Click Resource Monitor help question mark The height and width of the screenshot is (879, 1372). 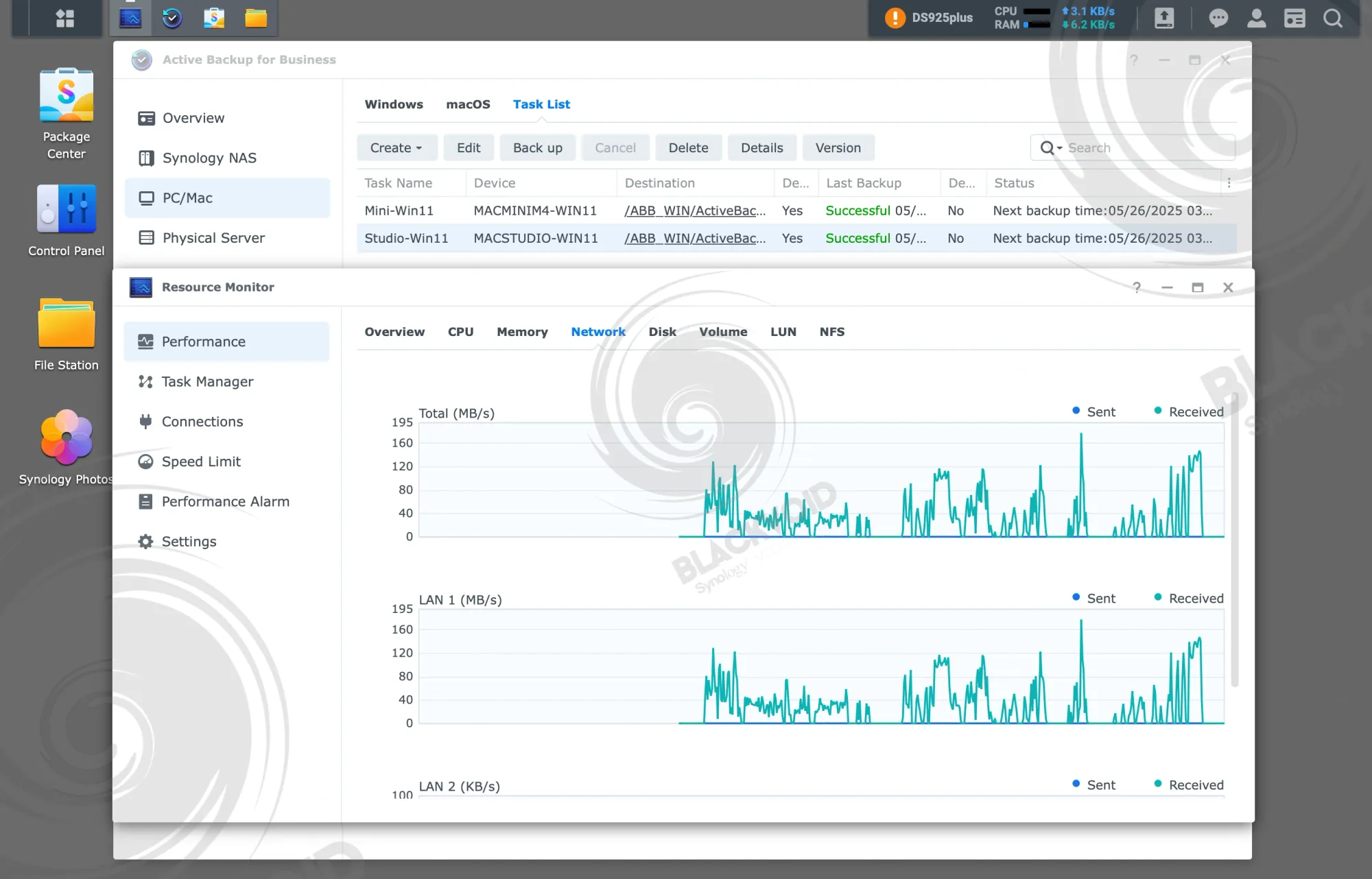[1137, 287]
